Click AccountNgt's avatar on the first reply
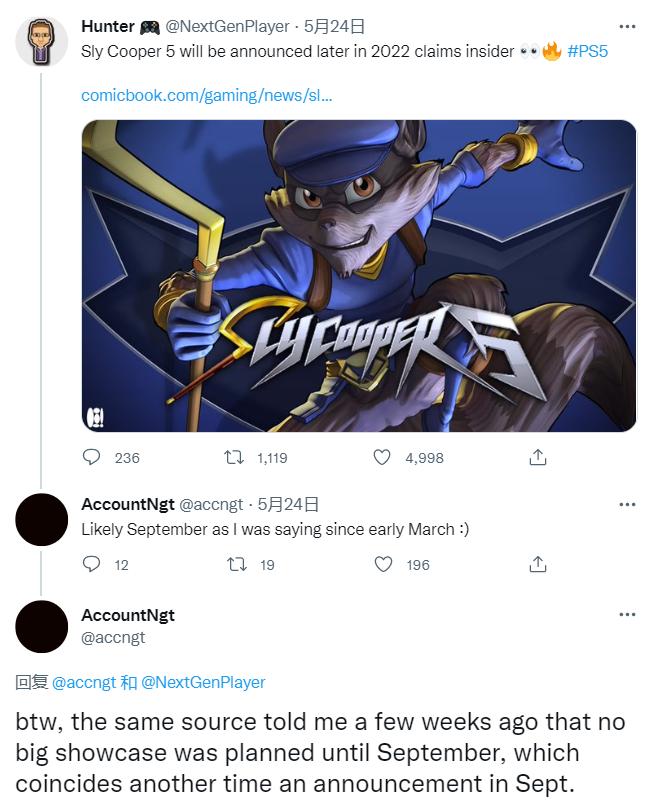The height and width of the screenshot is (802, 650). coord(43,520)
